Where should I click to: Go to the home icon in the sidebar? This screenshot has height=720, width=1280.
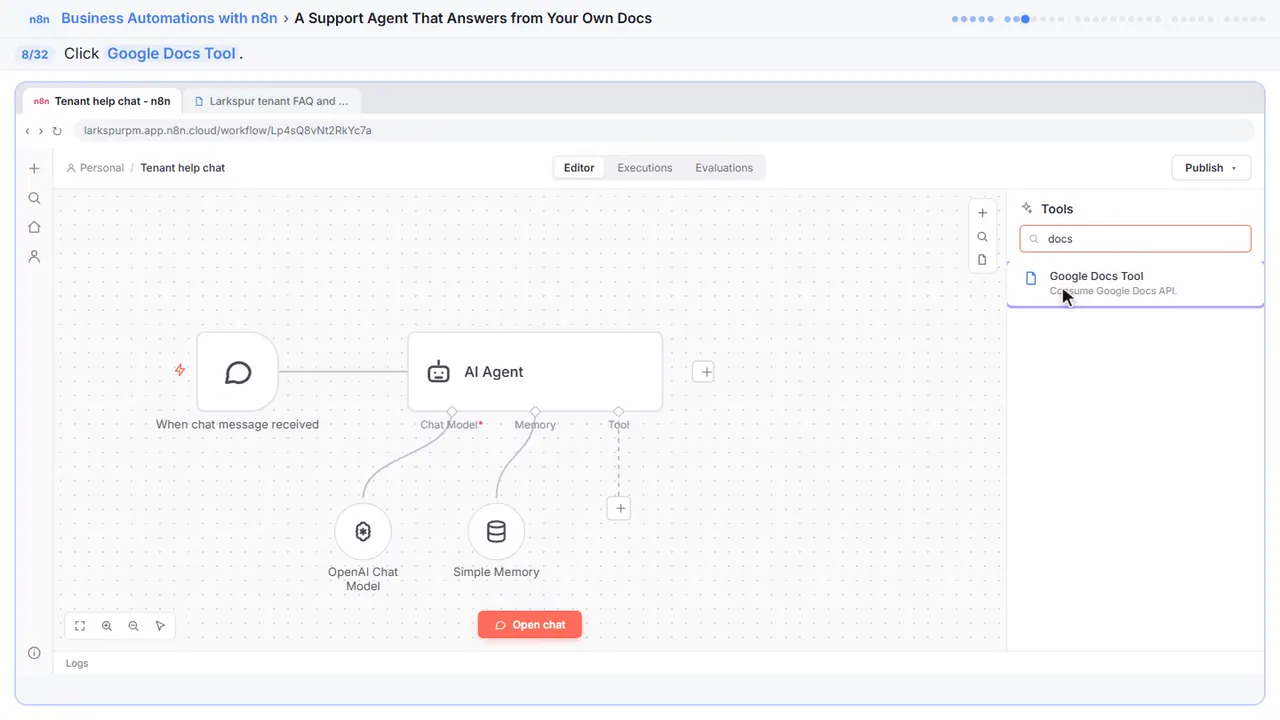coord(34,227)
